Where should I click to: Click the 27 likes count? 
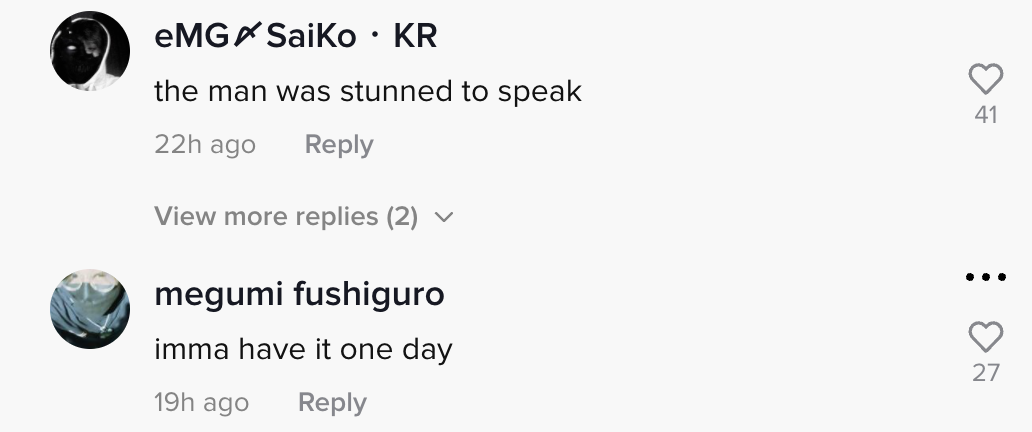point(986,373)
